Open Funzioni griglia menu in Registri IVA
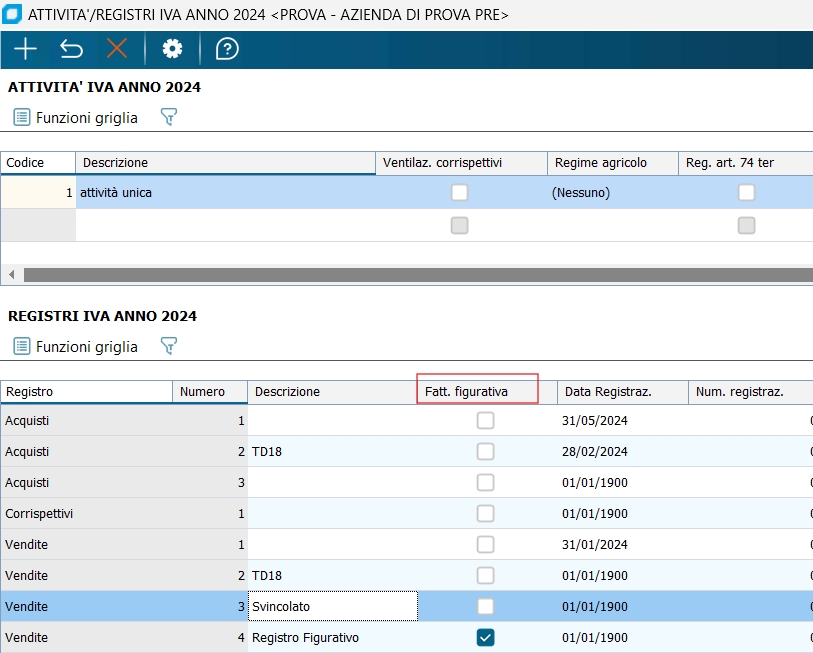813x653 pixels. [76, 347]
